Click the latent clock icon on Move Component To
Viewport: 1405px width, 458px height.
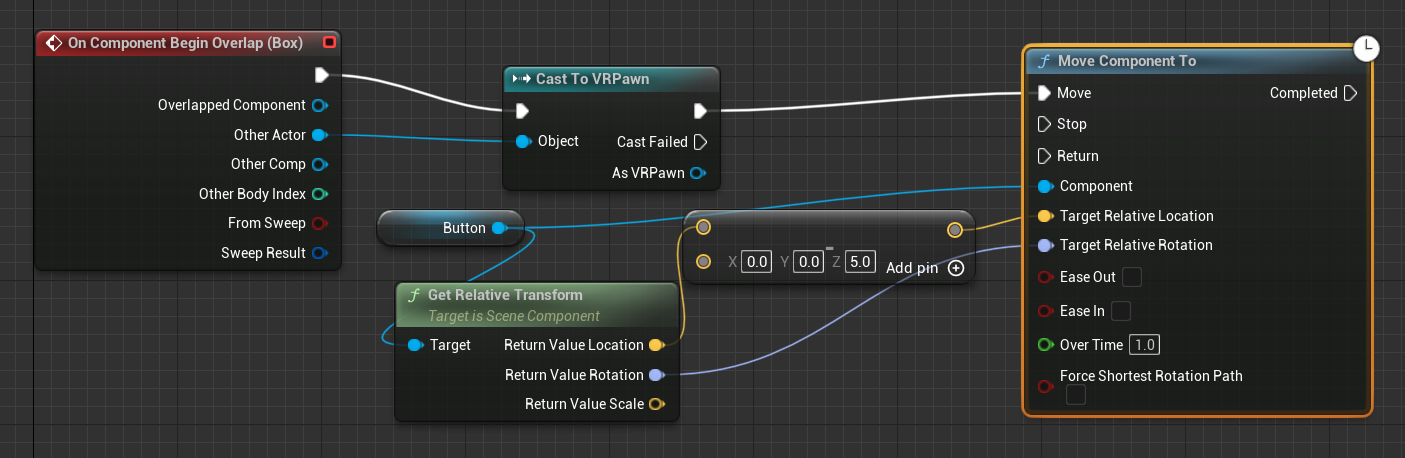1366,48
